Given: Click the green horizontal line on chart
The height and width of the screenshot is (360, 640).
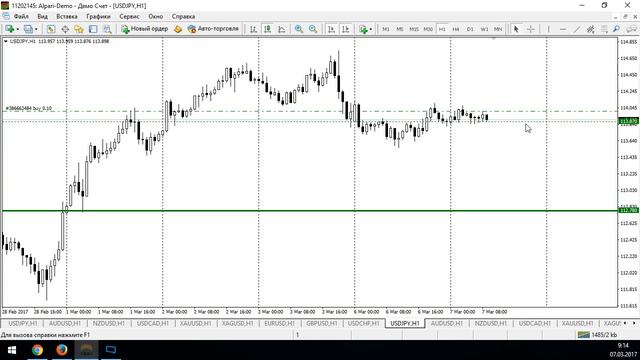Looking at the screenshot, I should 310,211.
